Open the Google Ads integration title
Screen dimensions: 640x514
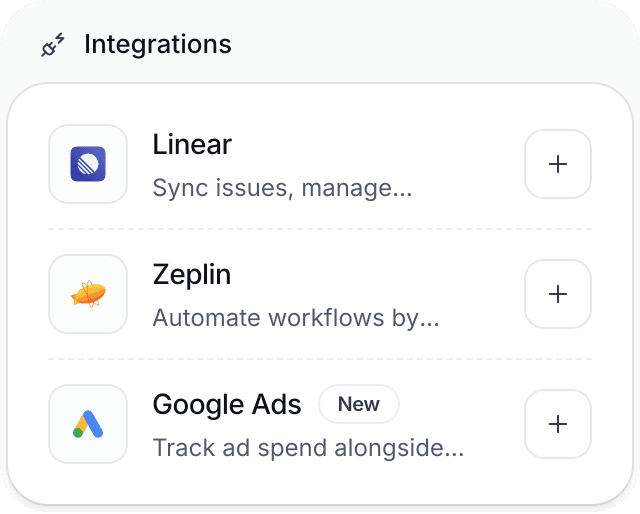227,404
